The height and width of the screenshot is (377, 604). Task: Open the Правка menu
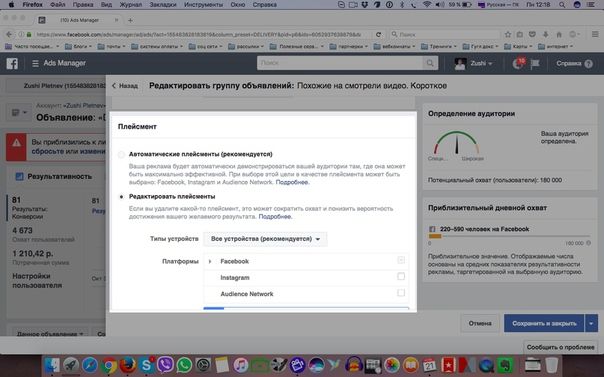[x=83, y=5]
